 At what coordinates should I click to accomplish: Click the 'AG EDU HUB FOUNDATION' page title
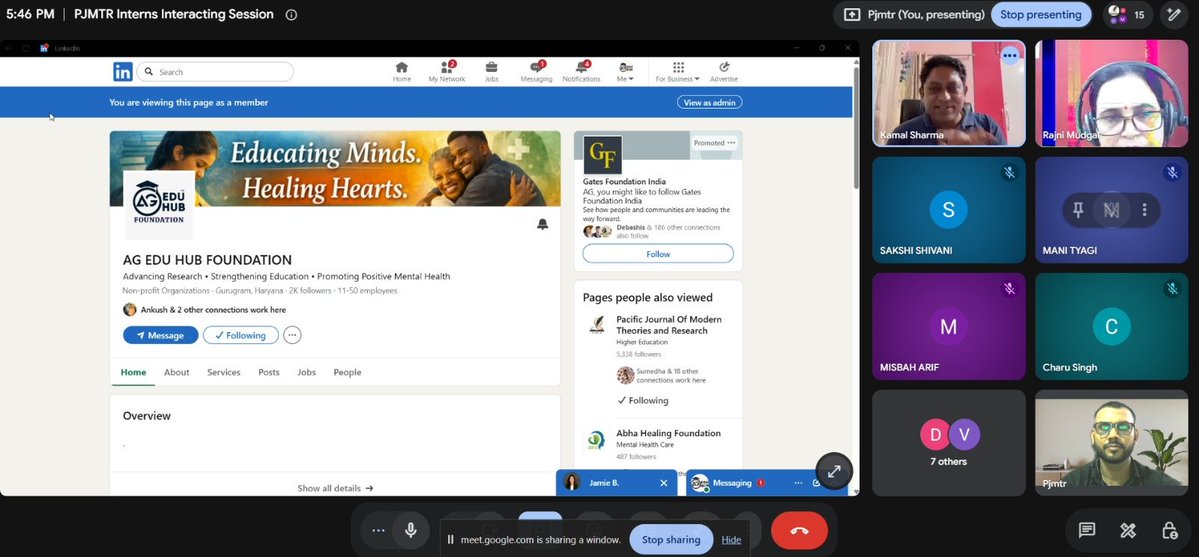pyautogui.click(x=207, y=260)
